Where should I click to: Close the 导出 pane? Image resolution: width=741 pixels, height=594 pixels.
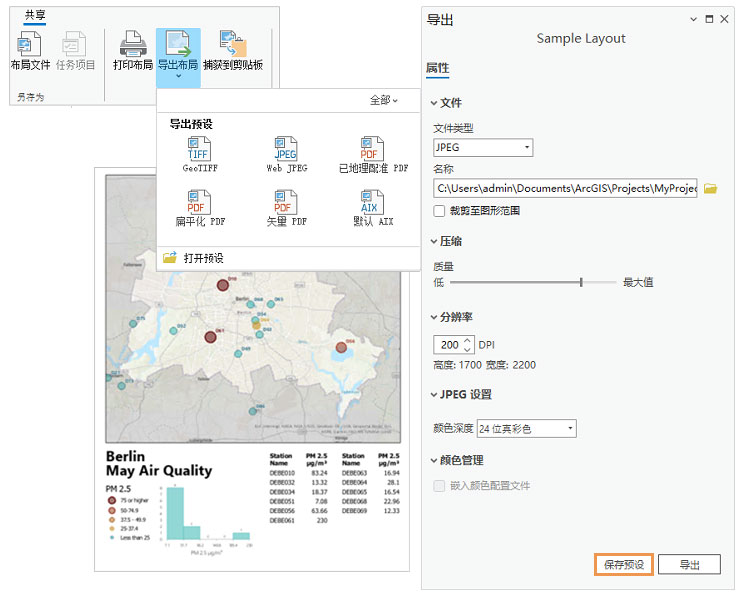[x=724, y=19]
